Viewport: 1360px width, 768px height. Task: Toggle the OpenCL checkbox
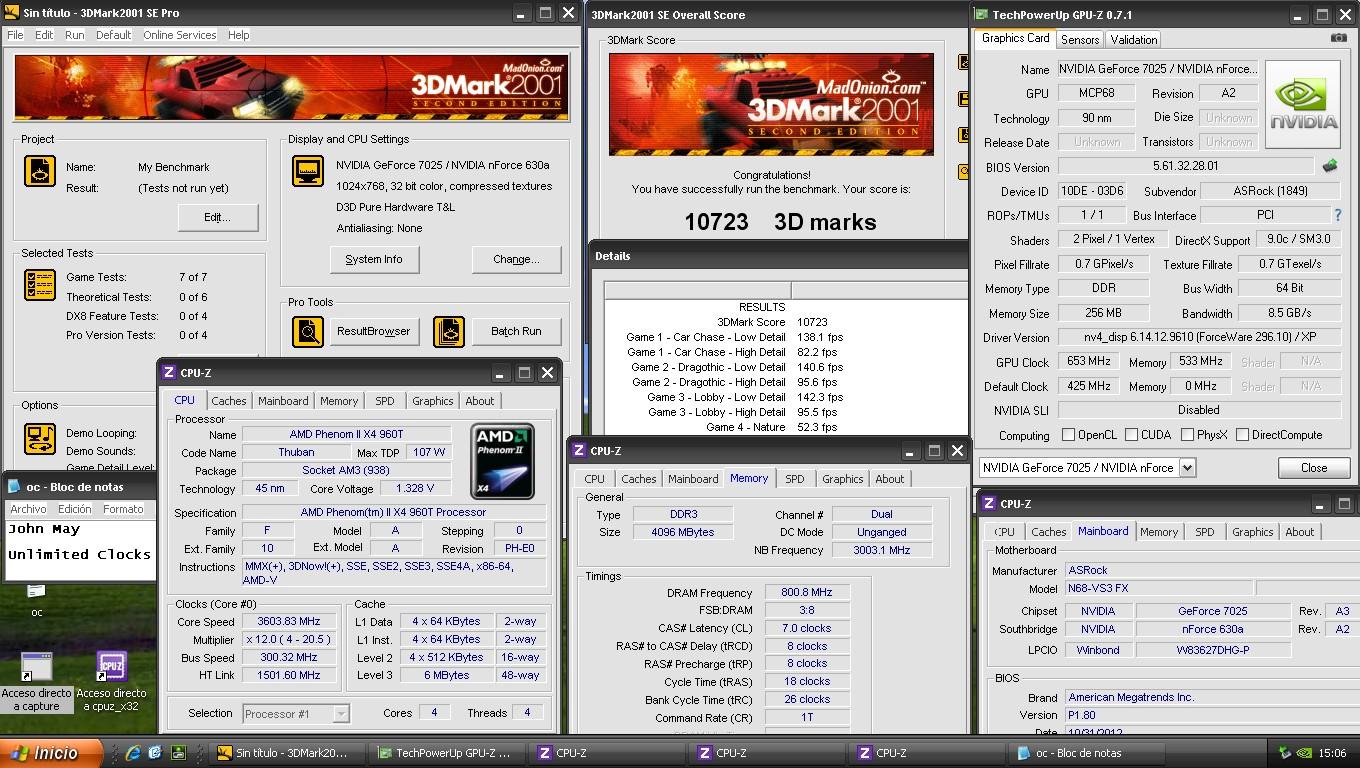1068,435
